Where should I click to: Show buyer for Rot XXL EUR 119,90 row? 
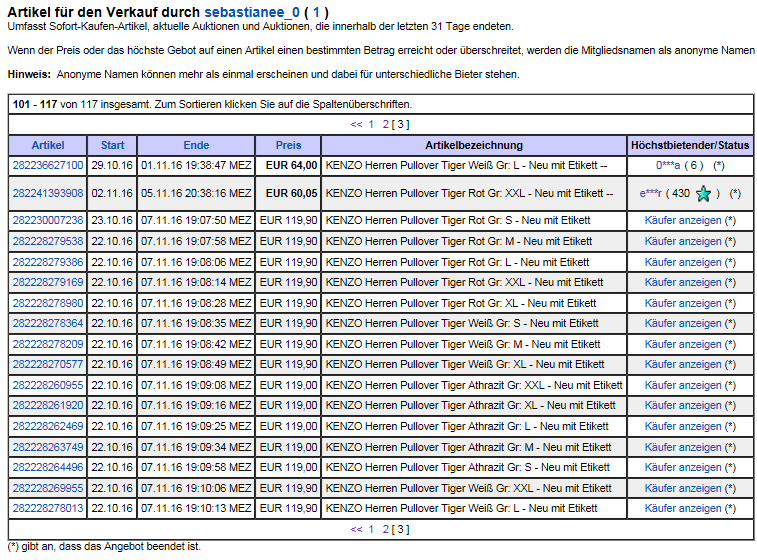coord(683,282)
